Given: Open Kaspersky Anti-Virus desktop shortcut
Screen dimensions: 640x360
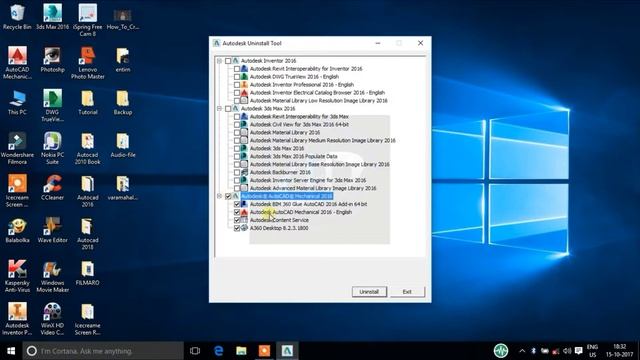Looking at the screenshot, I should (x=17, y=276).
